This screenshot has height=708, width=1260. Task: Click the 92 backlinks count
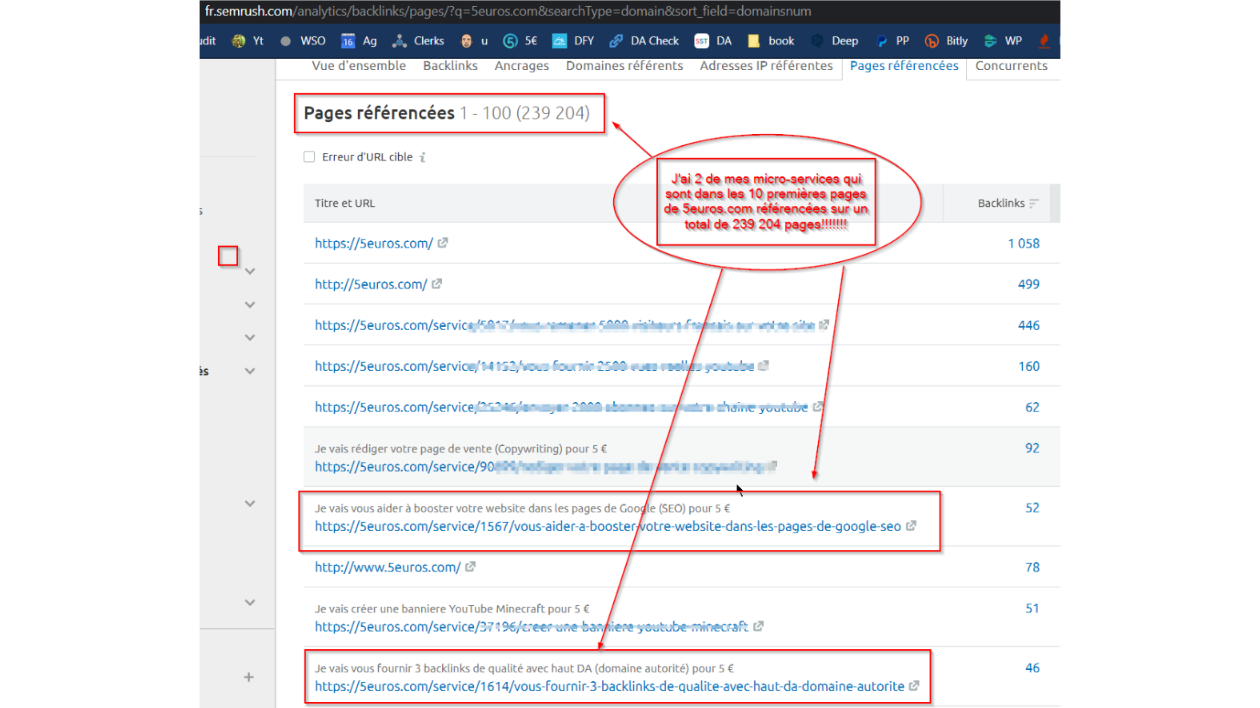click(1032, 448)
